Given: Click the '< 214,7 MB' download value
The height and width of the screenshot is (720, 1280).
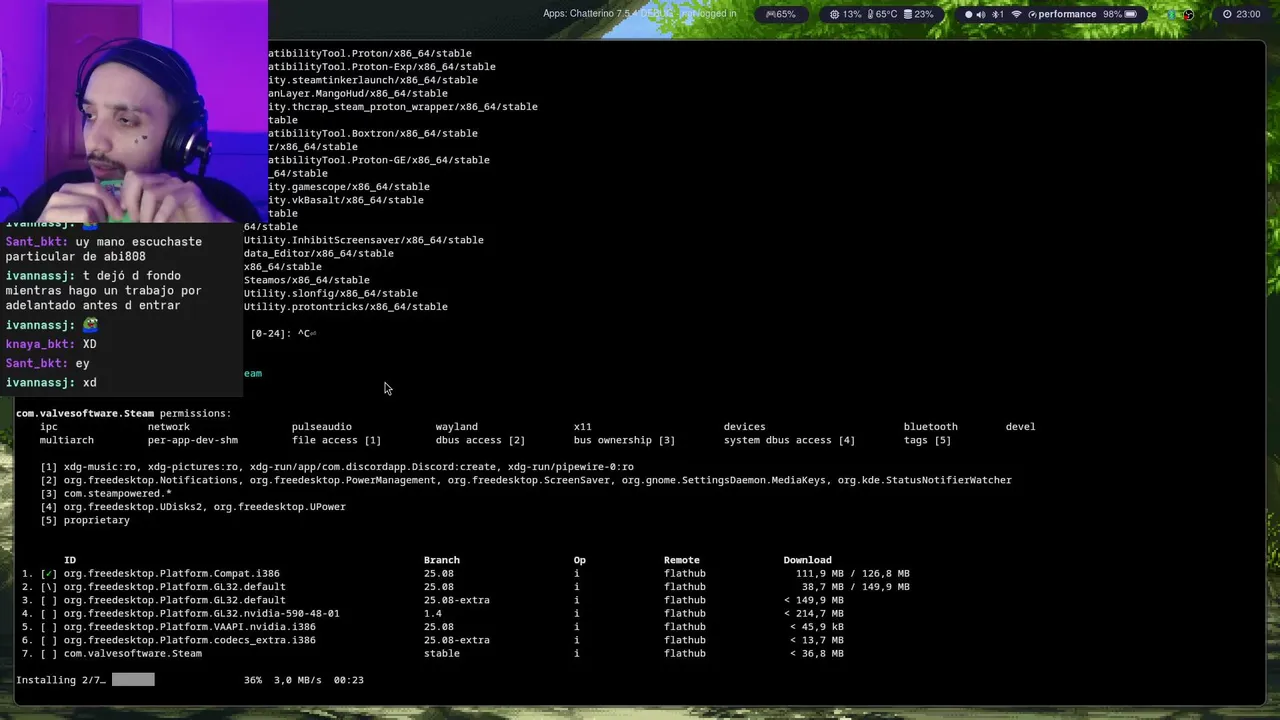Looking at the screenshot, I should coord(816,613).
